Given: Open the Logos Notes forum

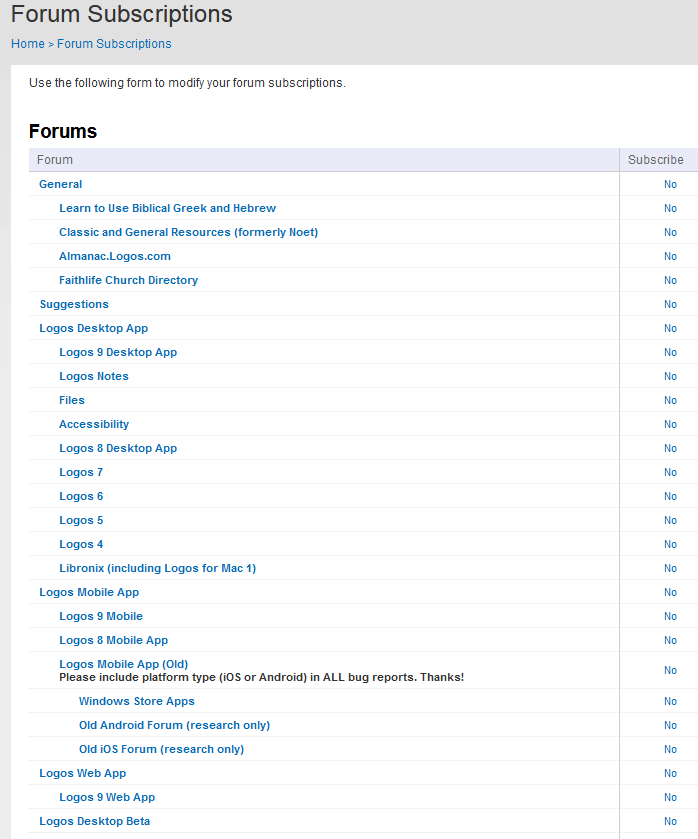Looking at the screenshot, I should point(94,376).
